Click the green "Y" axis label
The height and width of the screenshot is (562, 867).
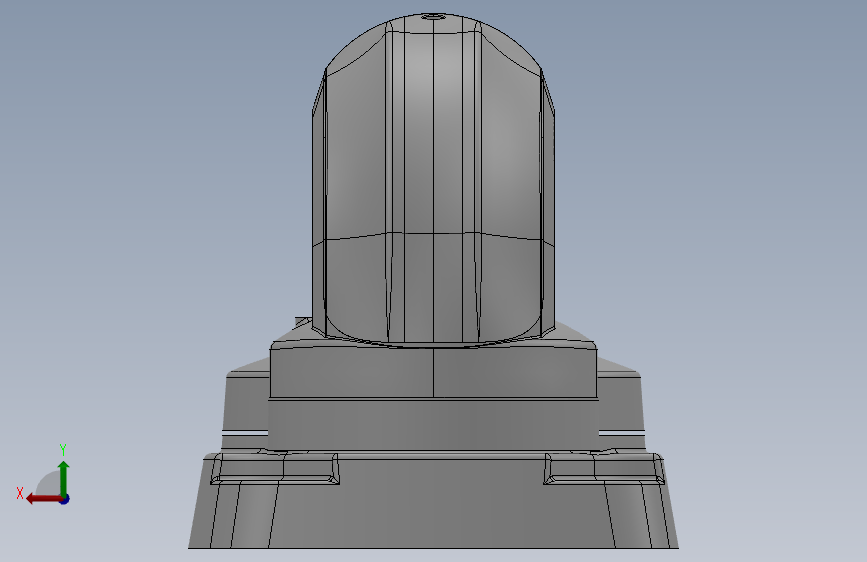pos(63,449)
